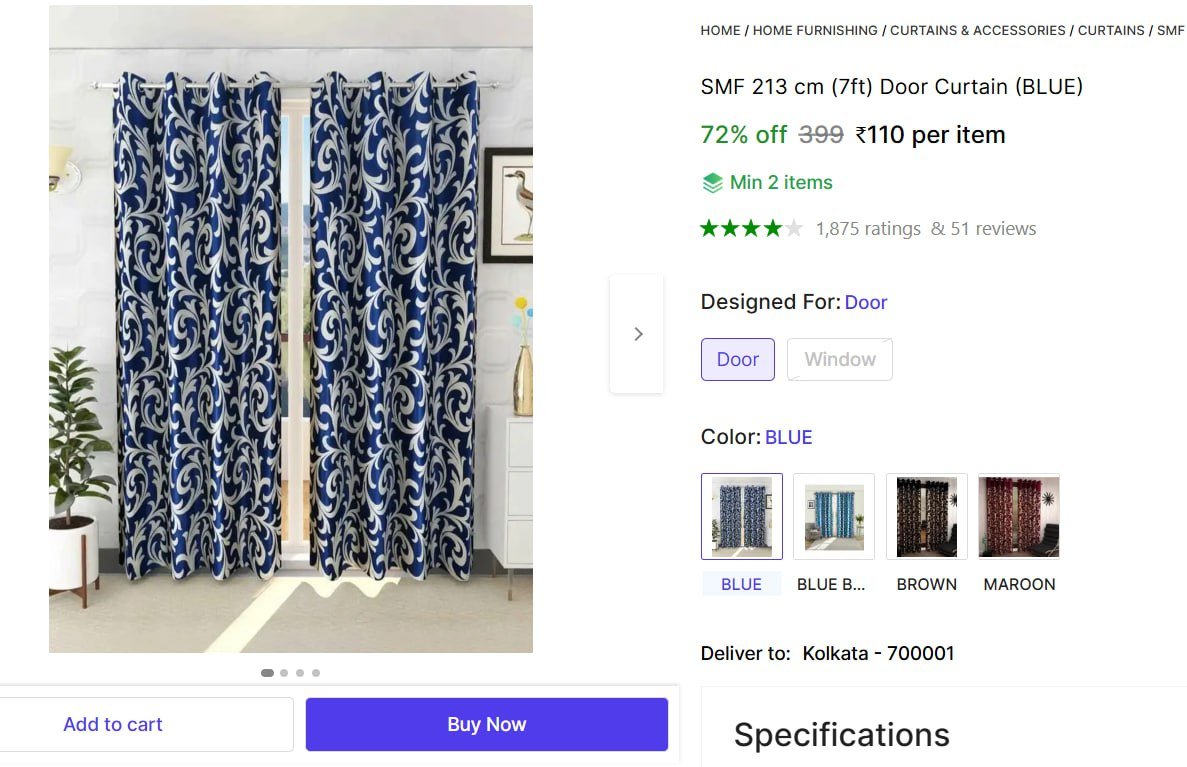View the 1,875 ratings link
Image resolution: width=1187 pixels, height=767 pixels.
click(868, 229)
